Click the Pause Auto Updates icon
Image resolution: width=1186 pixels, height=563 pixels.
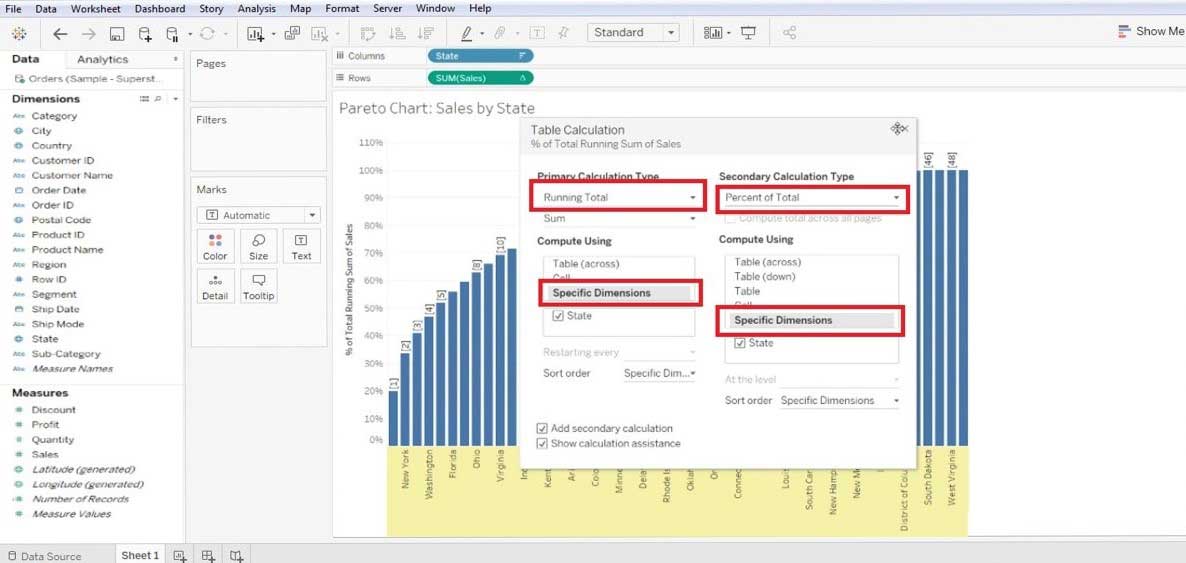[173, 34]
